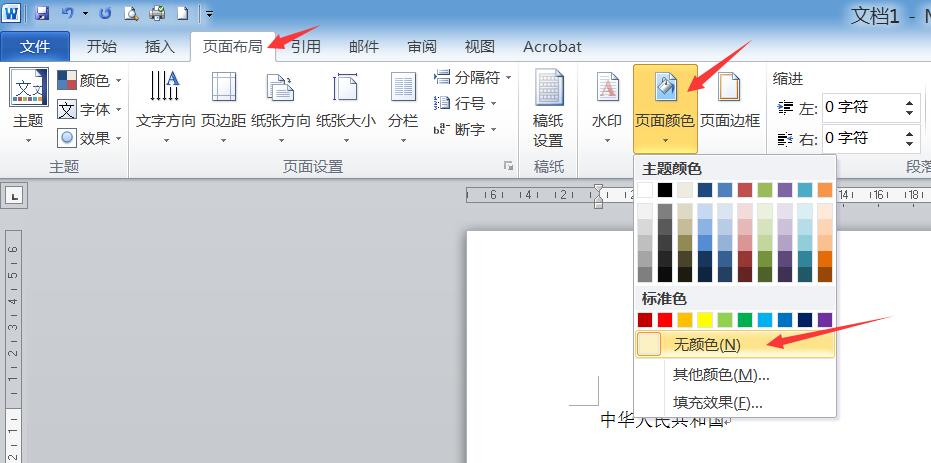Switch to the 审阅 tab
Image resolution: width=931 pixels, height=463 pixels.
(422, 46)
